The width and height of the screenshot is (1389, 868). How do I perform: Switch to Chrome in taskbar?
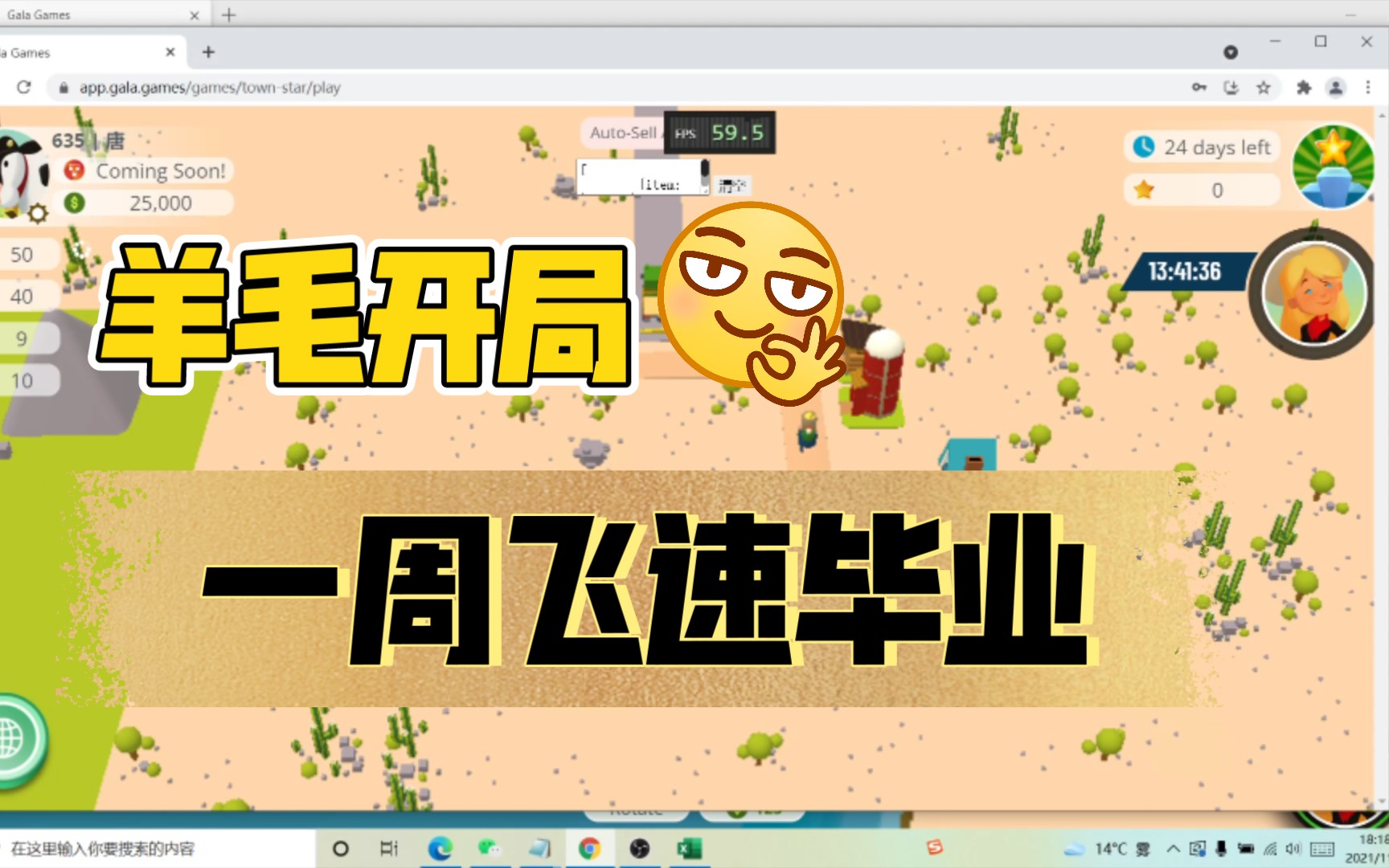click(x=589, y=849)
